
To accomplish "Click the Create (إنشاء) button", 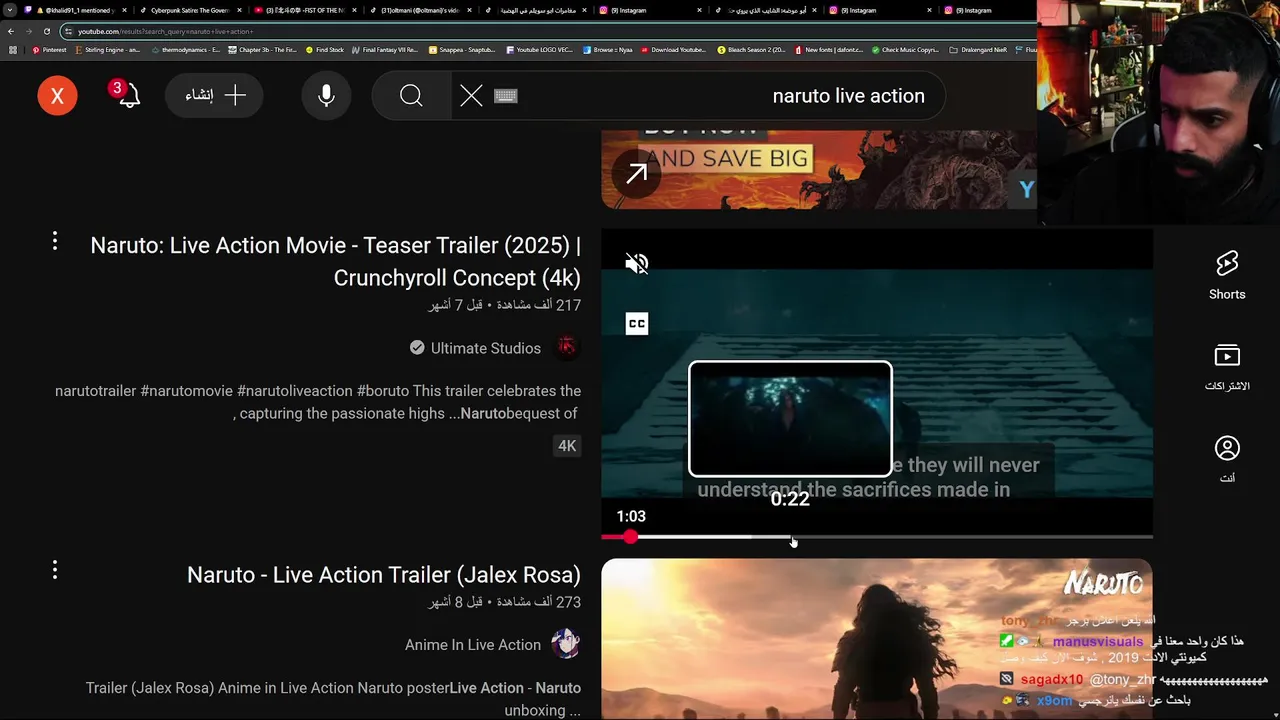I will (214, 96).
